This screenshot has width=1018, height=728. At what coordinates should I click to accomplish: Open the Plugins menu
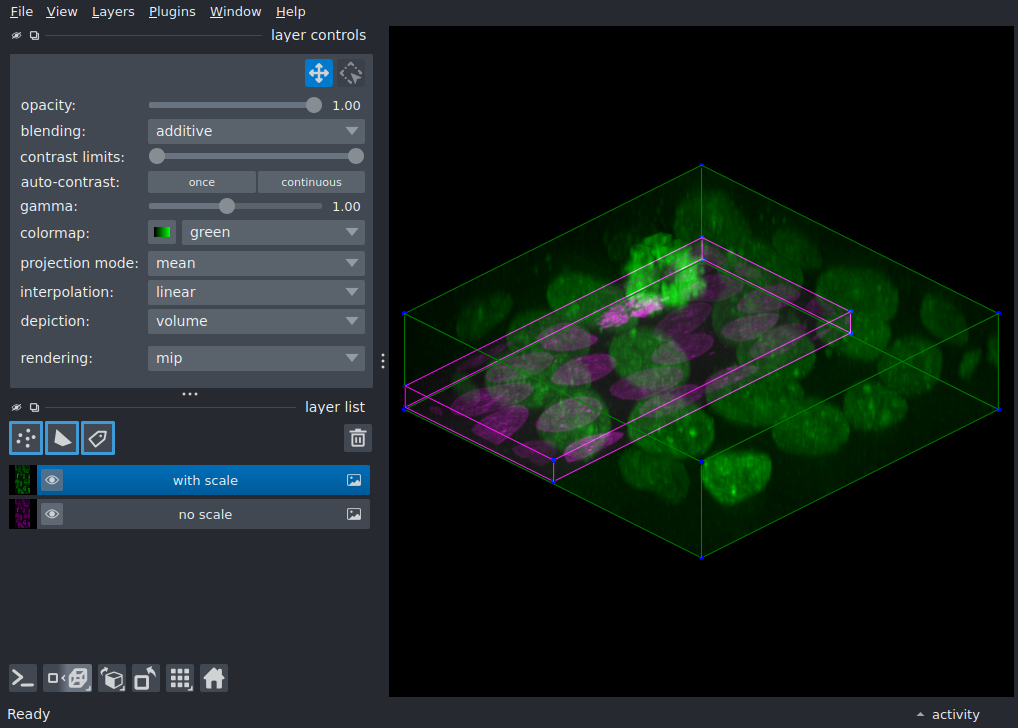click(172, 12)
